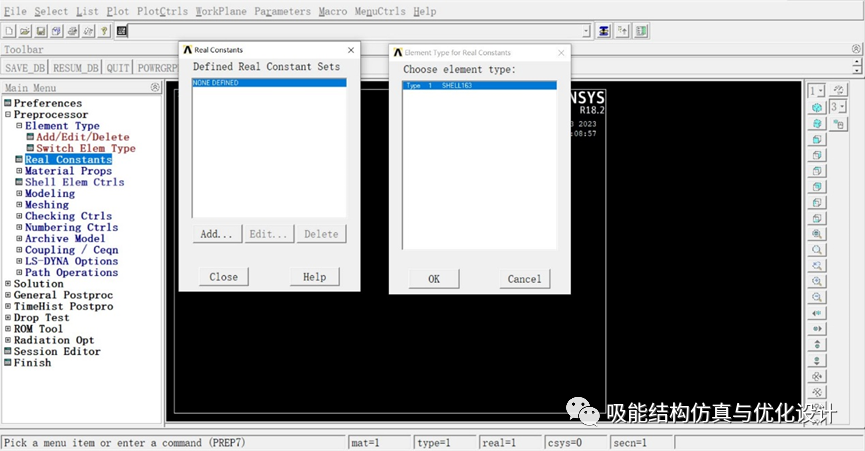Click the Image Capture printer icon
This screenshot has width=865, height=451.
point(72,31)
